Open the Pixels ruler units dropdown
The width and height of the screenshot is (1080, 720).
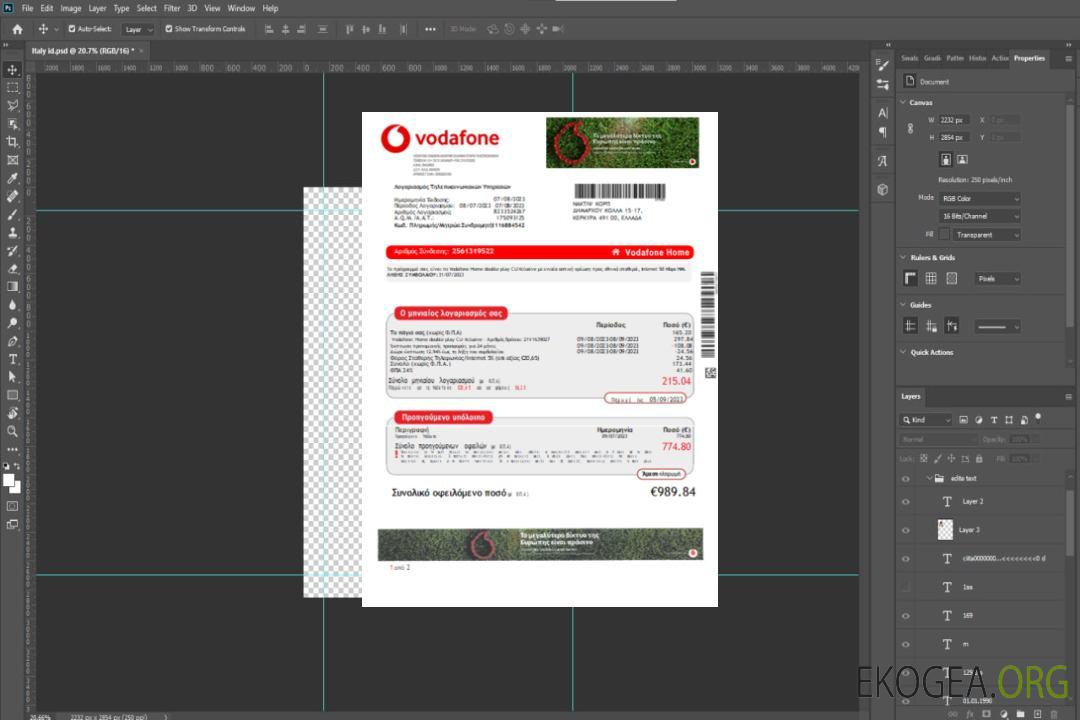998,278
